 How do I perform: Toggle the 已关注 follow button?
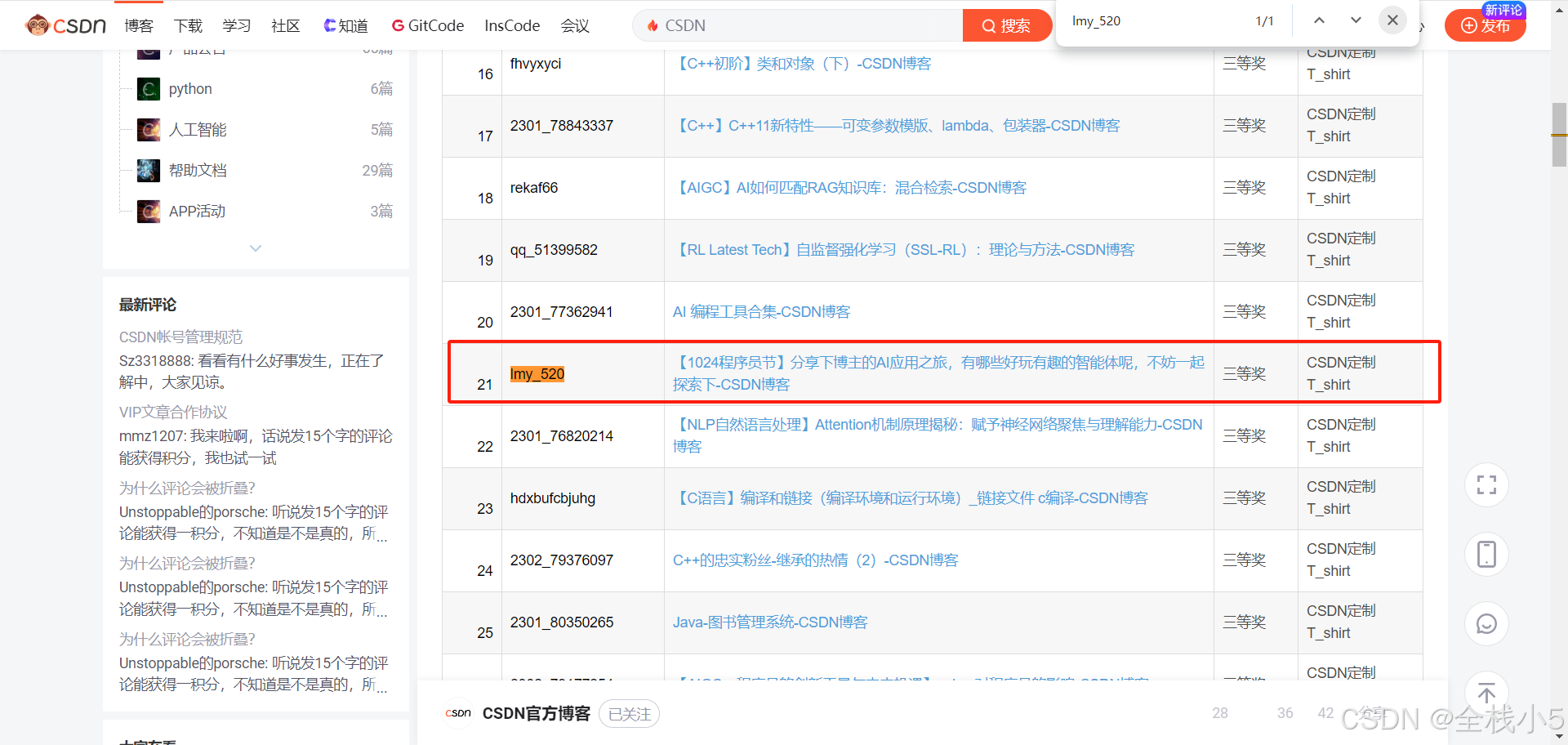[629, 714]
